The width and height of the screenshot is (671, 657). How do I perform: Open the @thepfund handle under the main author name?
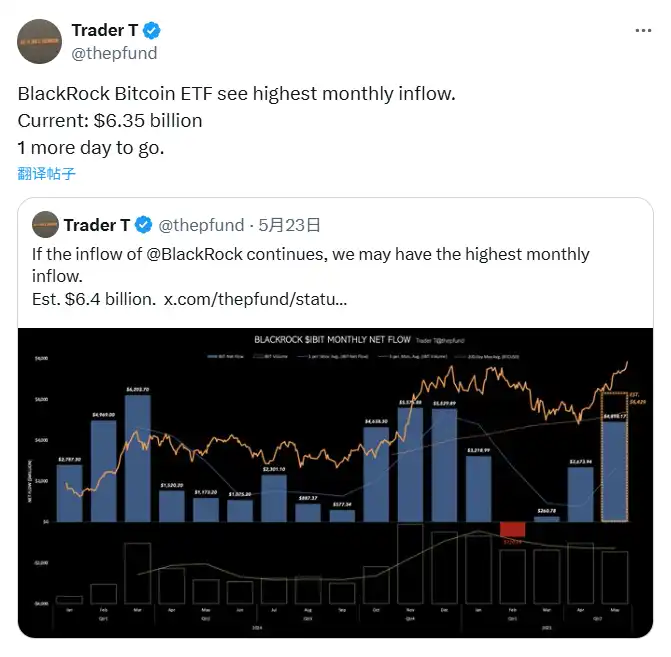coord(114,52)
